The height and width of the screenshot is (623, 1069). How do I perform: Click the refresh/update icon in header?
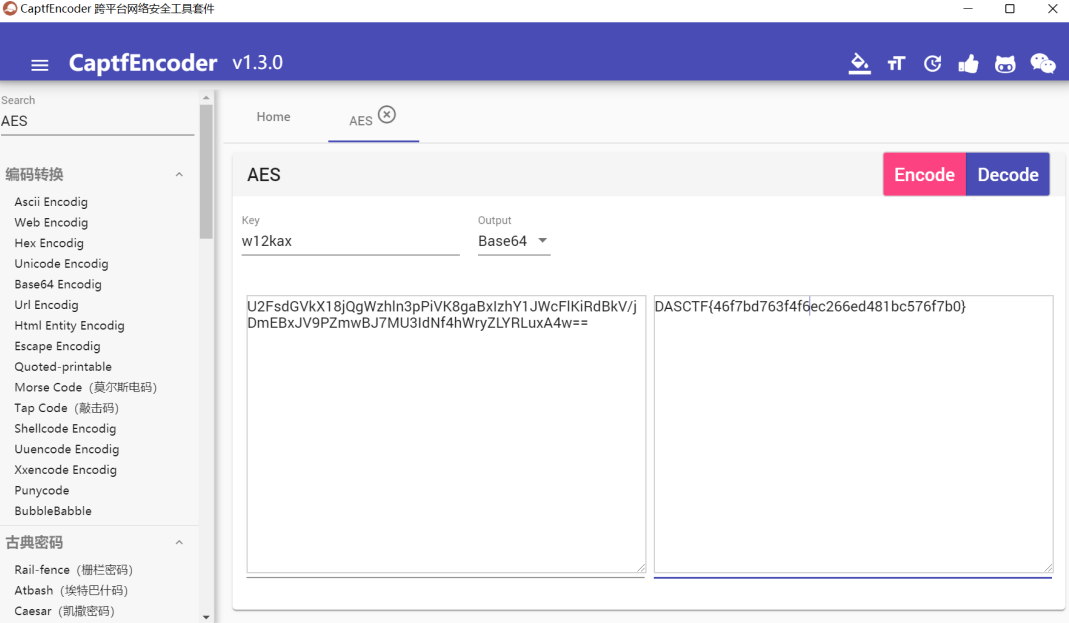point(932,64)
